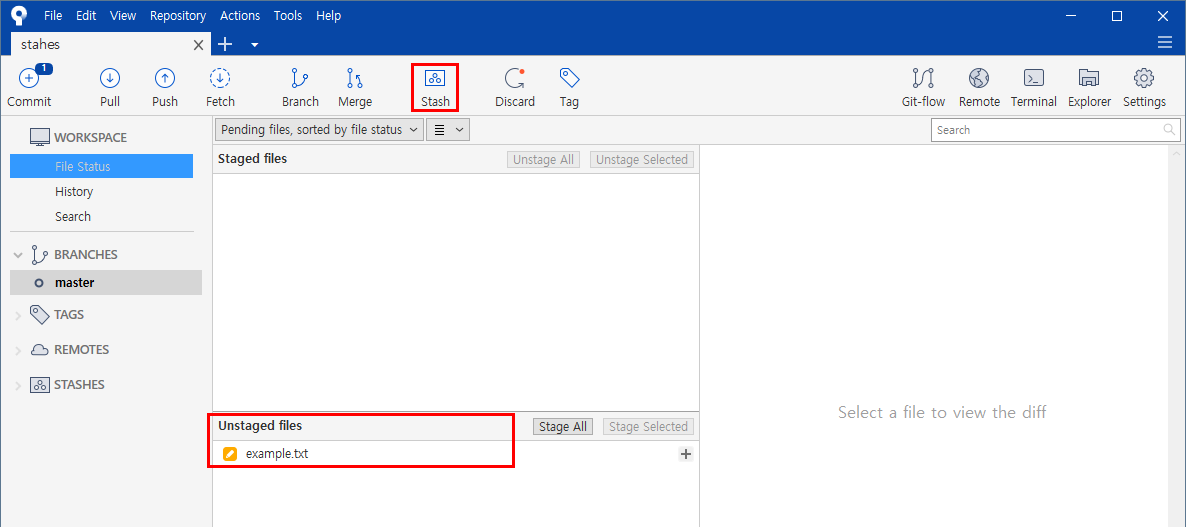
Task: Open the Help menu
Action: (328, 15)
